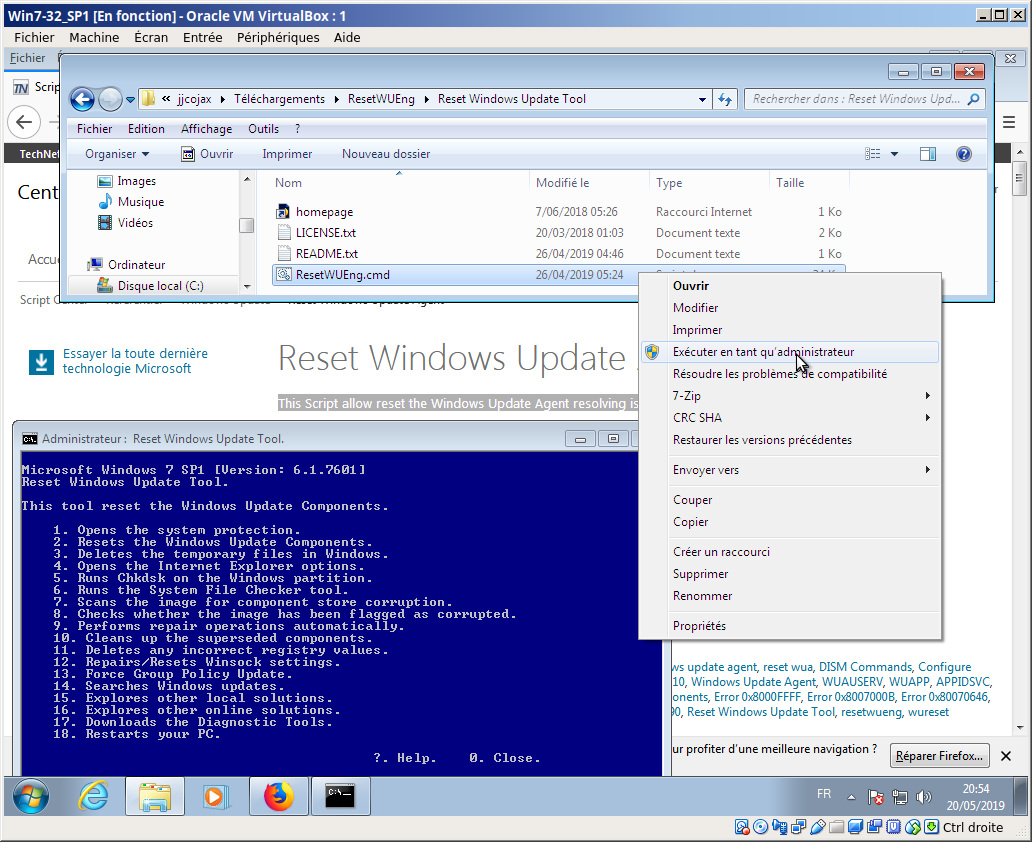Select Disque local (C:) in navigation pane
Viewport: 1032px width, 842px height.
coord(159,286)
